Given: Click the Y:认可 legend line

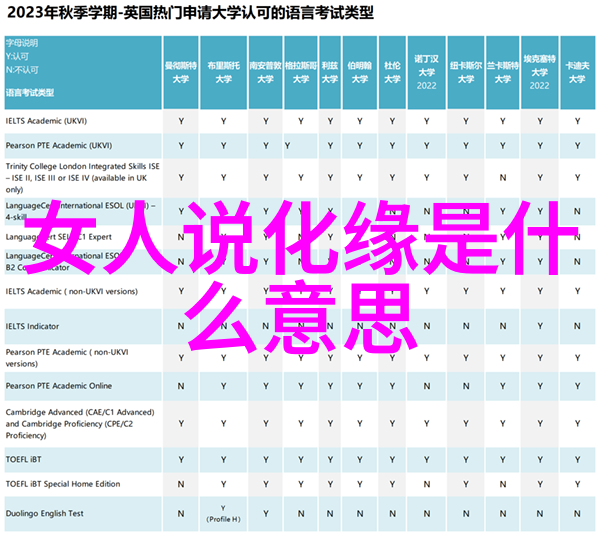Looking at the screenshot, I should coord(17,57).
